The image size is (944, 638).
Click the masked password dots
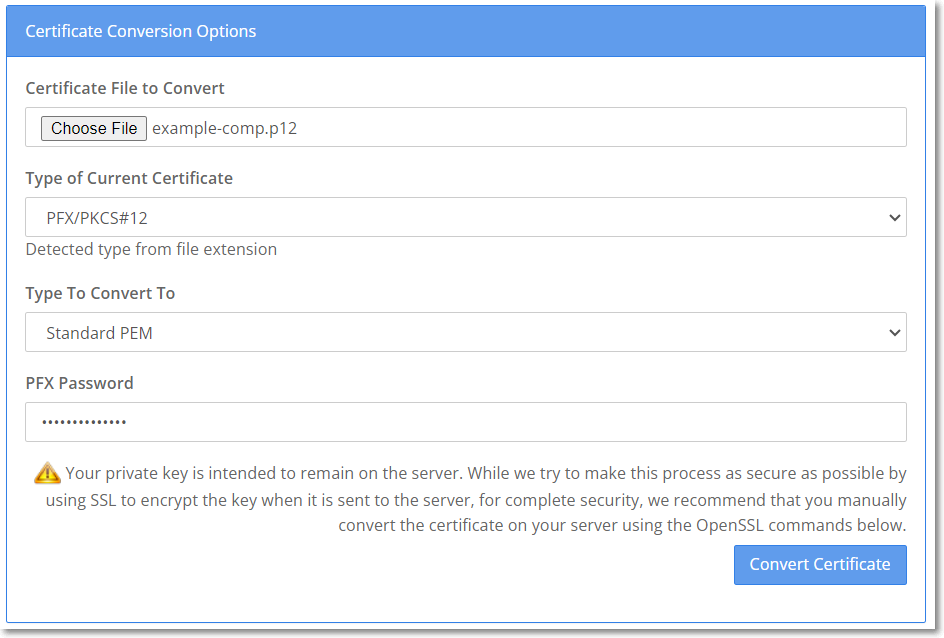click(84, 422)
